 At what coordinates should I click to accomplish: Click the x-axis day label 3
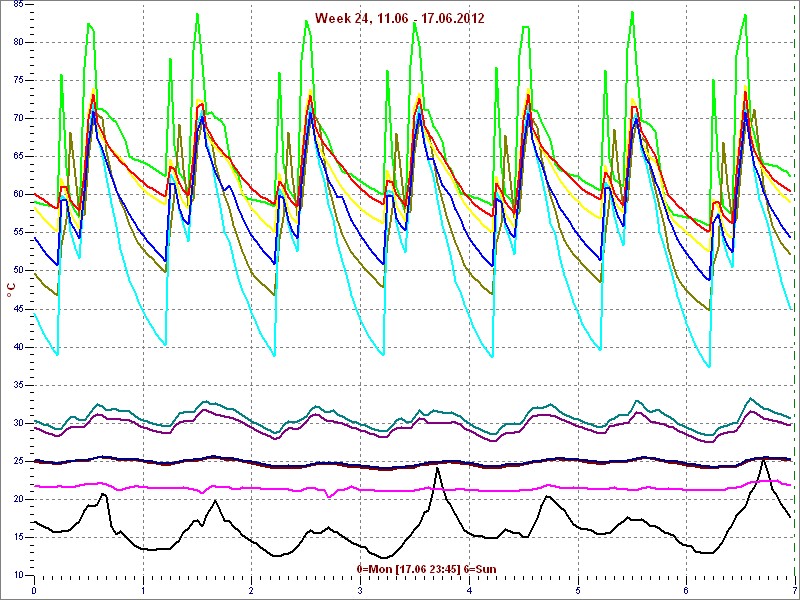361,591
